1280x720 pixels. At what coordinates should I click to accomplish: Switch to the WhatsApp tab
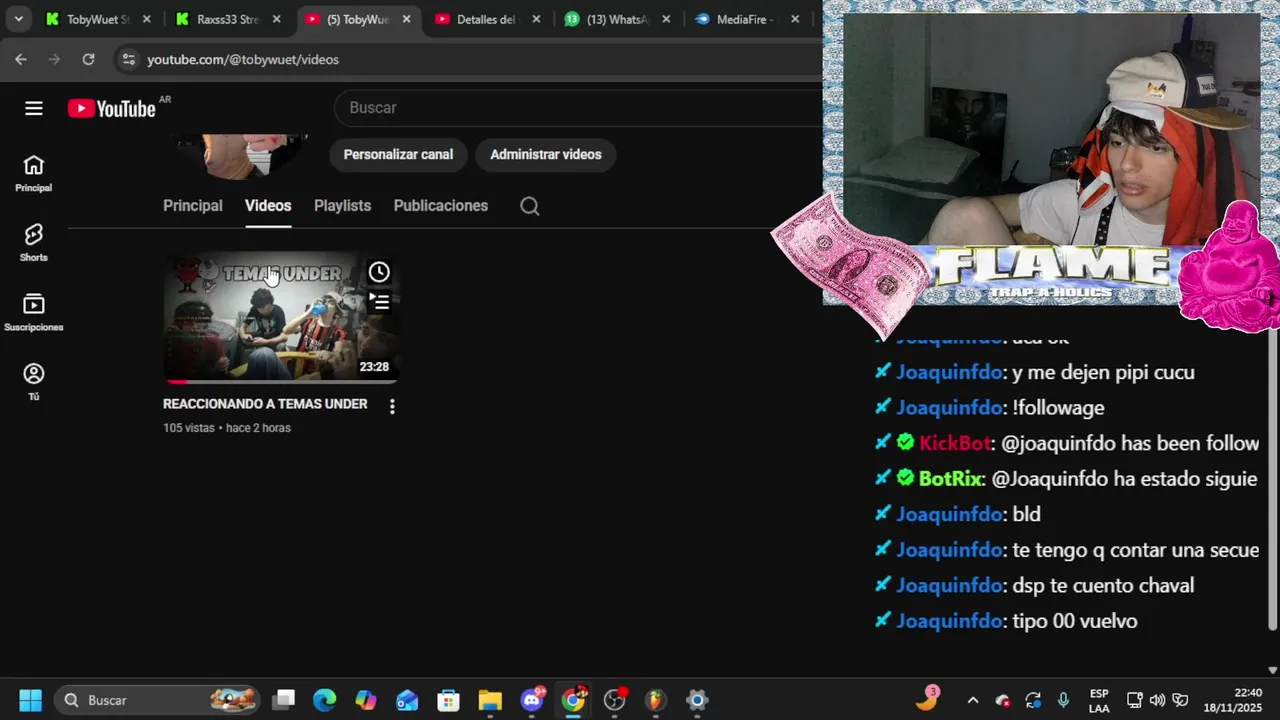pyautogui.click(x=617, y=19)
